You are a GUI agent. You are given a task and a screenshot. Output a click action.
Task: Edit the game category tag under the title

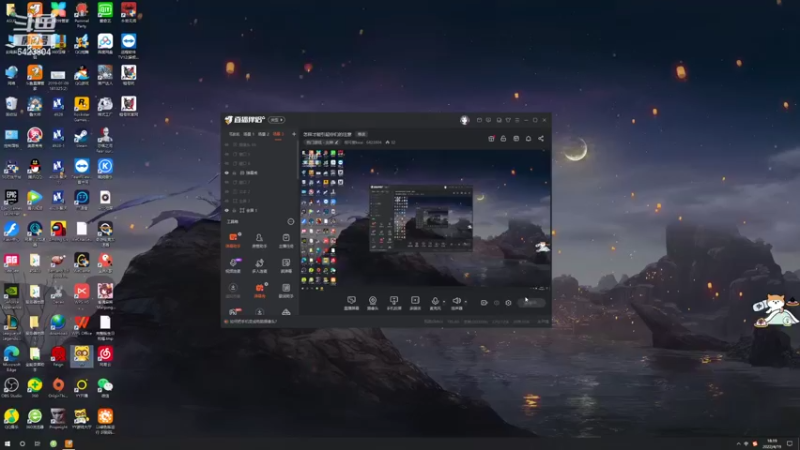point(322,142)
